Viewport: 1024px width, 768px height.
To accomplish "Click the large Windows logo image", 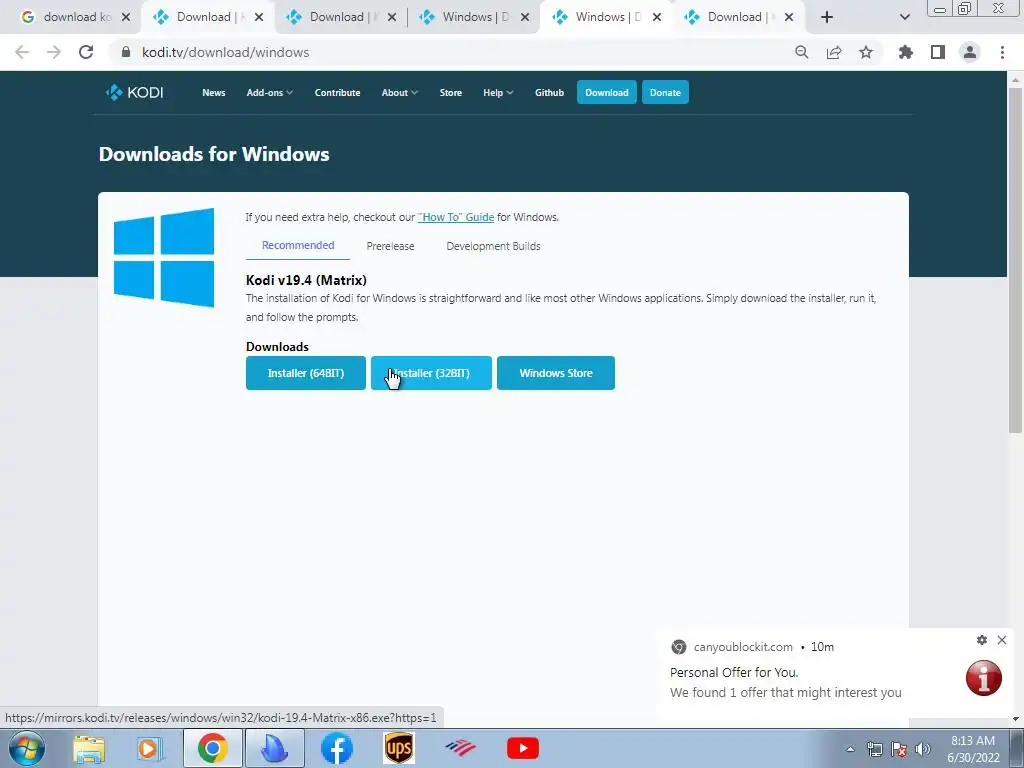I will click(164, 257).
